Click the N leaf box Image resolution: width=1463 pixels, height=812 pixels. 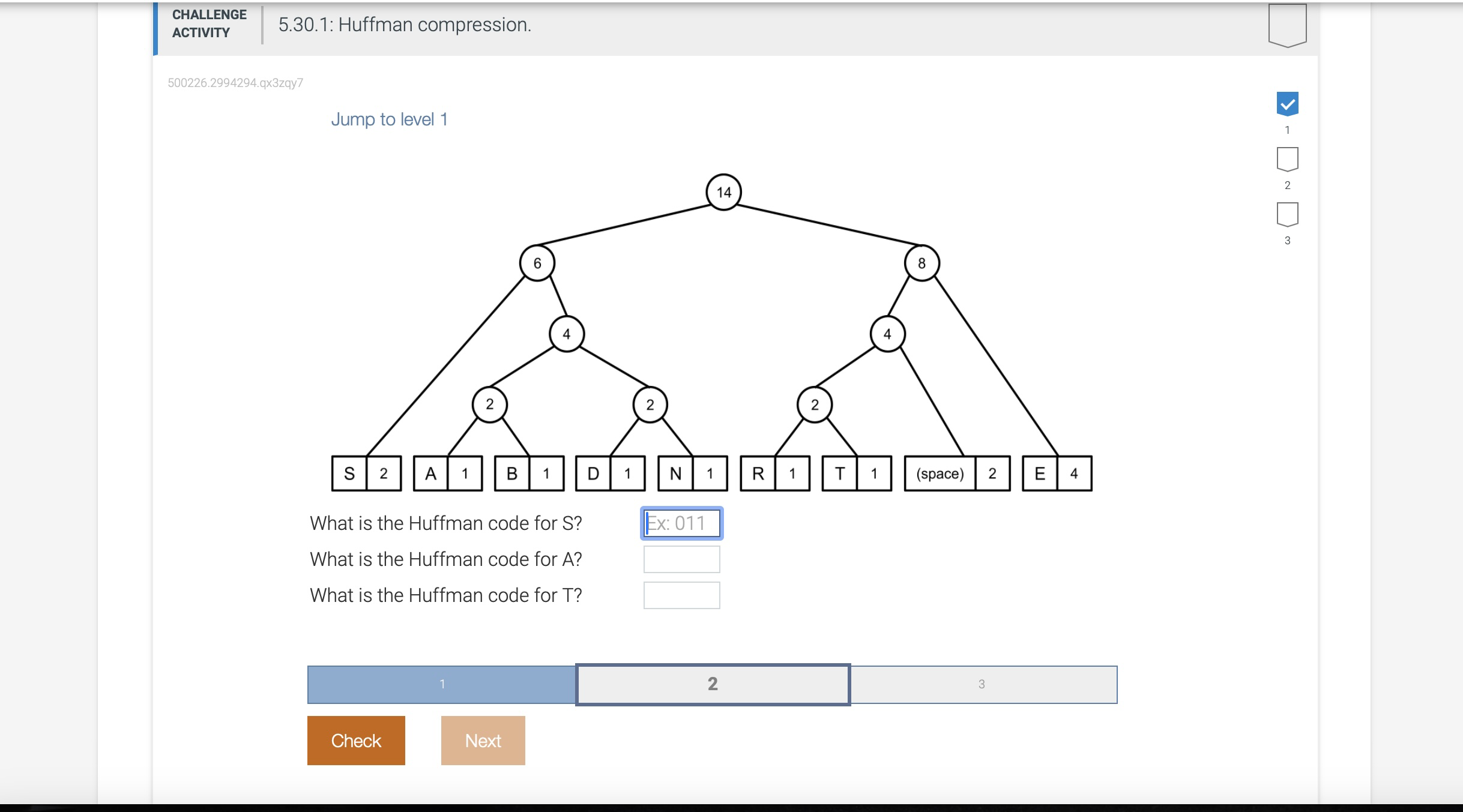tap(693, 474)
